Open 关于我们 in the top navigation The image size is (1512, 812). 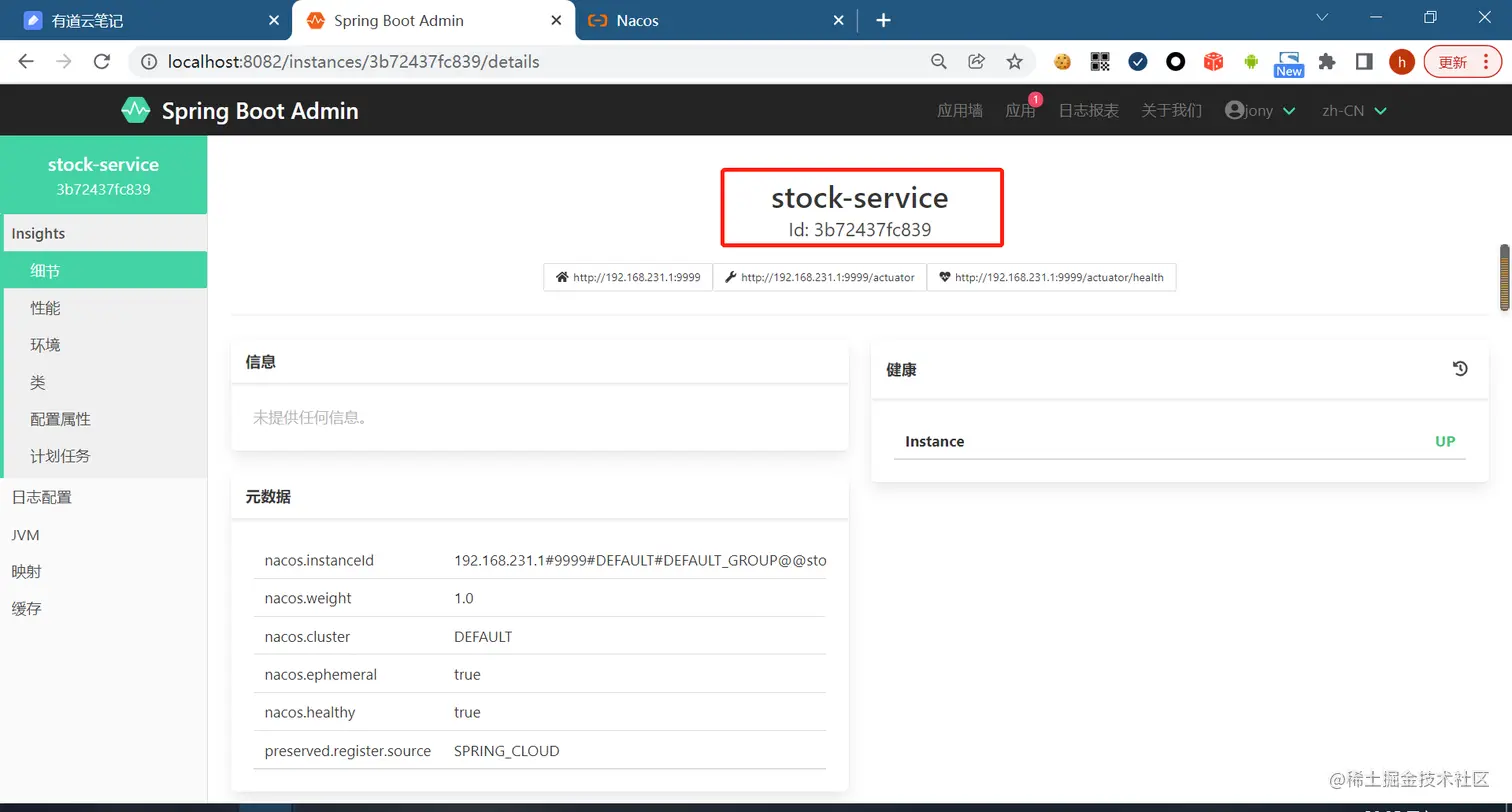coord(1172,110)
